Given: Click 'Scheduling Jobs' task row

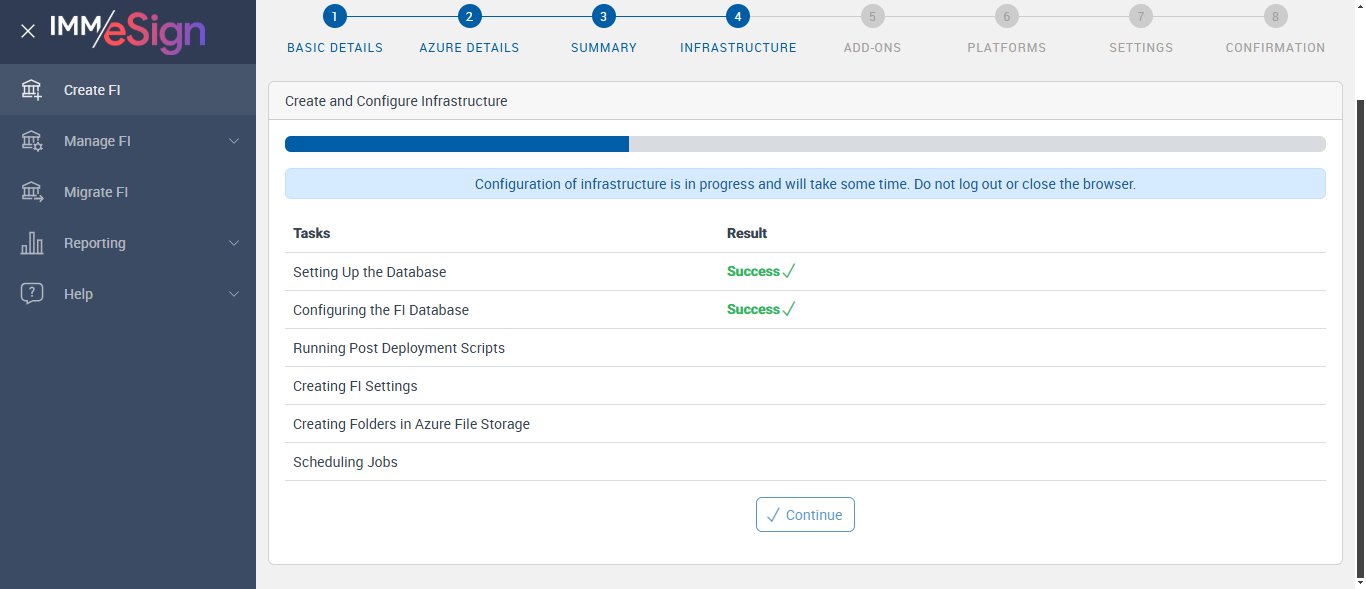Looking at the screenshot, I should pos(805,462).
